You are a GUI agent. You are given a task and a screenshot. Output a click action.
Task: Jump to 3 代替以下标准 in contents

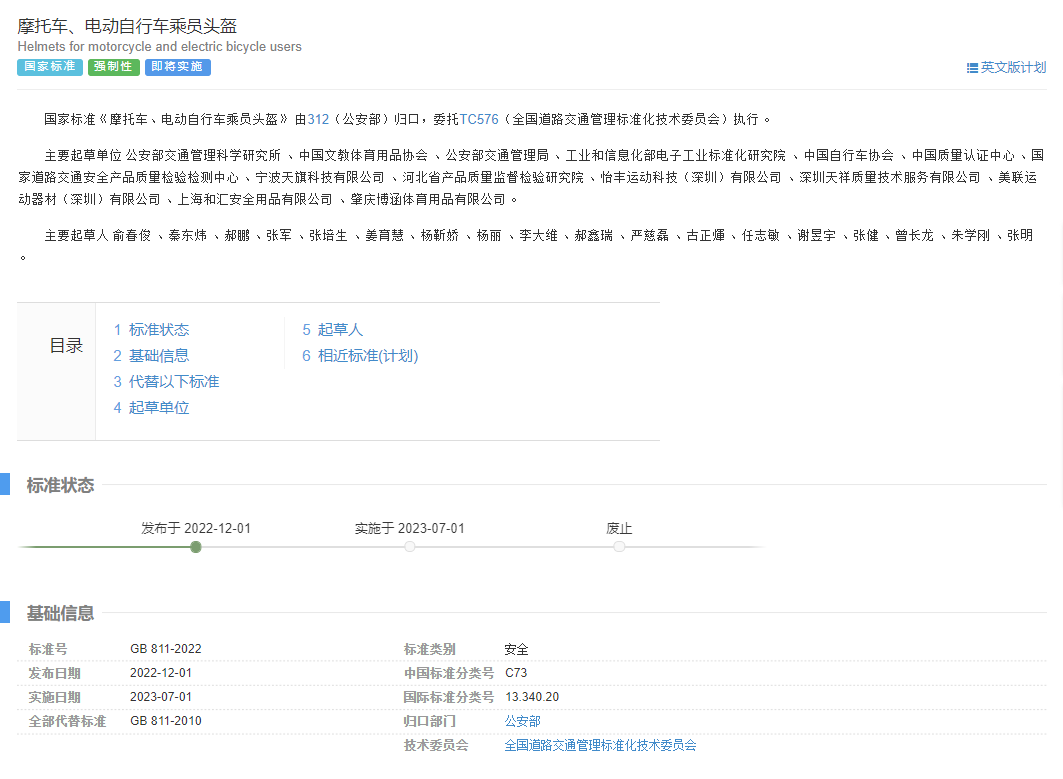click(166, 382)
